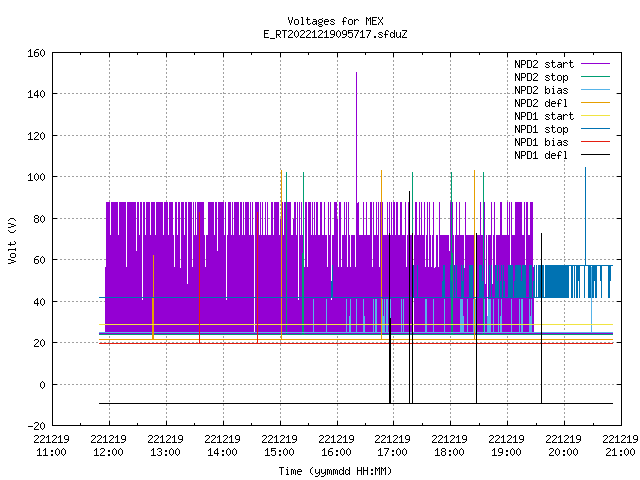Click the x-axis label 221219 20:00
Screen dimensions: 640x480
[563, 446]
